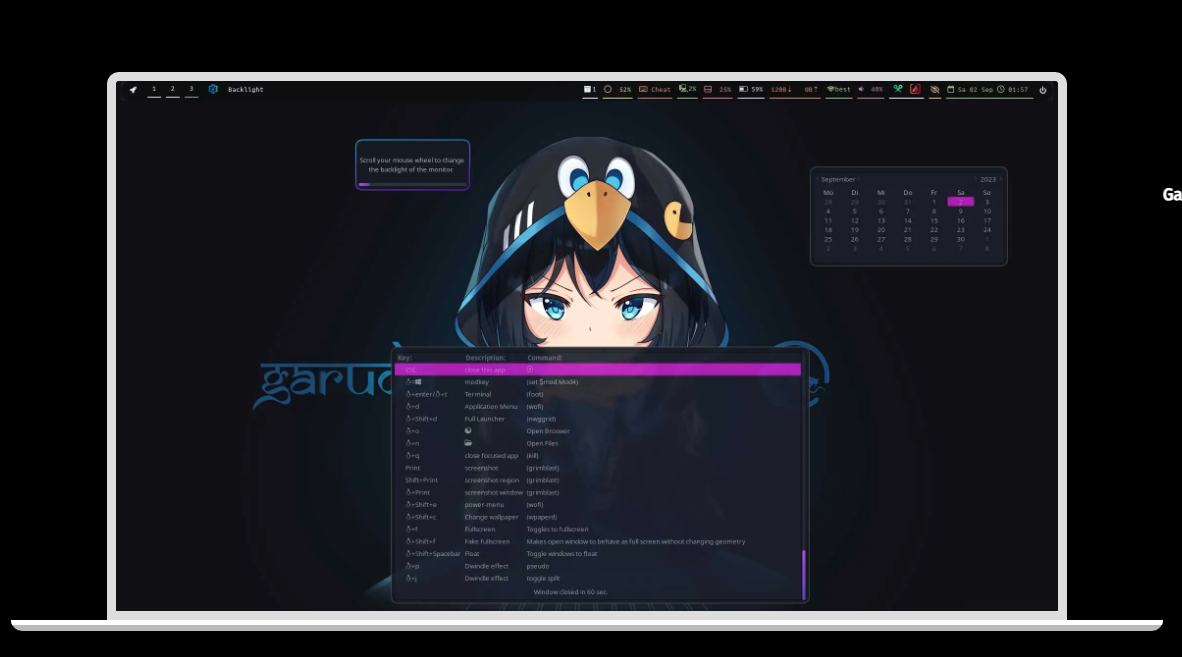This screenshot has width=1182, height=657.
Task: Click the rocket launcher icon in the bar
Action: [x=133, y=90]
